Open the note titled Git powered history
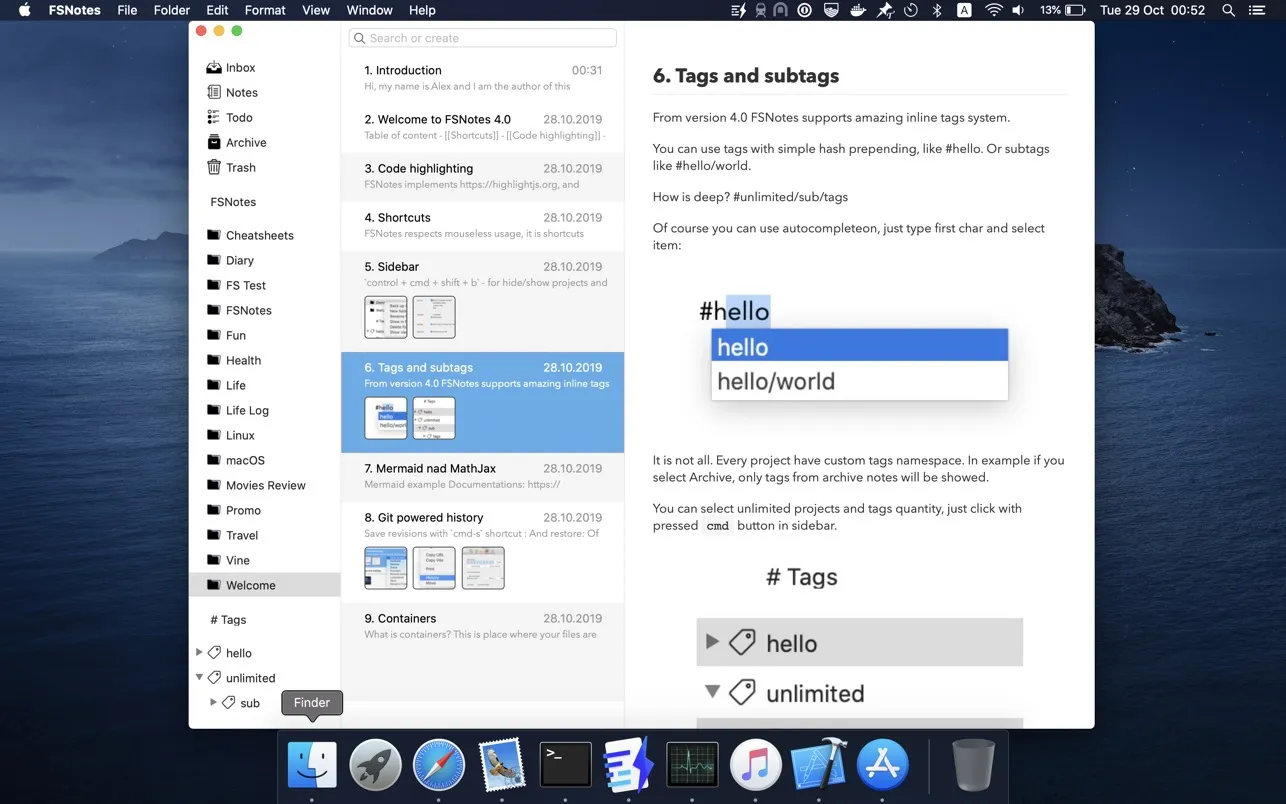 [x=482, y=517]
